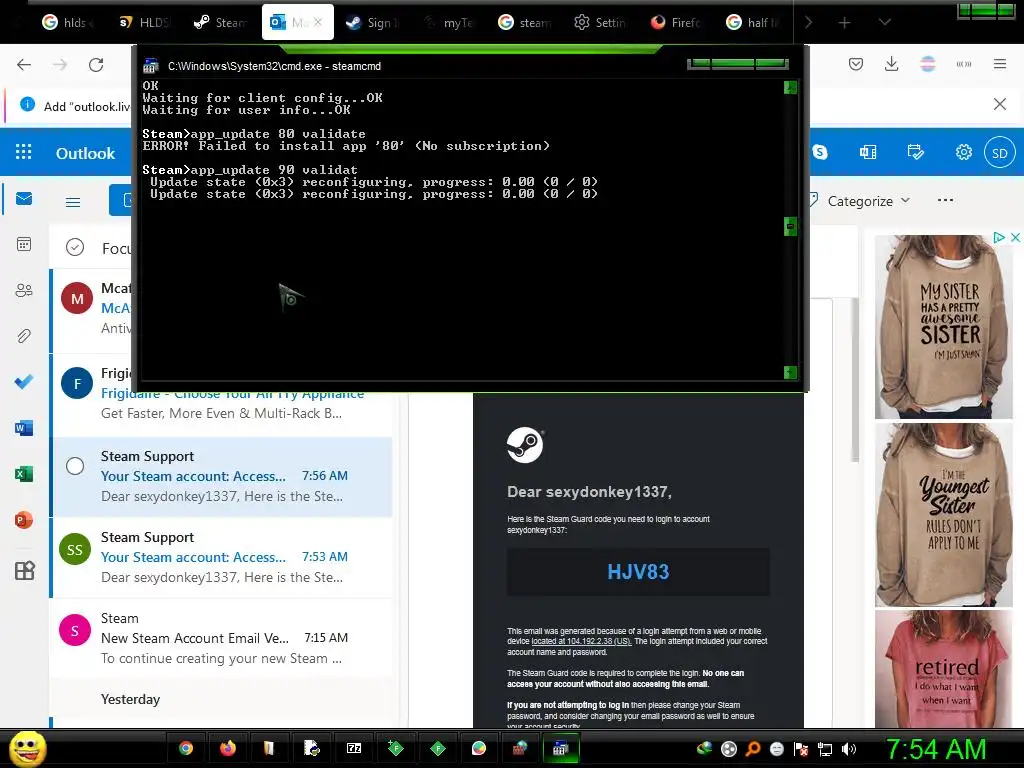Select all messages via Focused circle checkmark
Viewport: 1024px width, 768px height.
[75, 247]
